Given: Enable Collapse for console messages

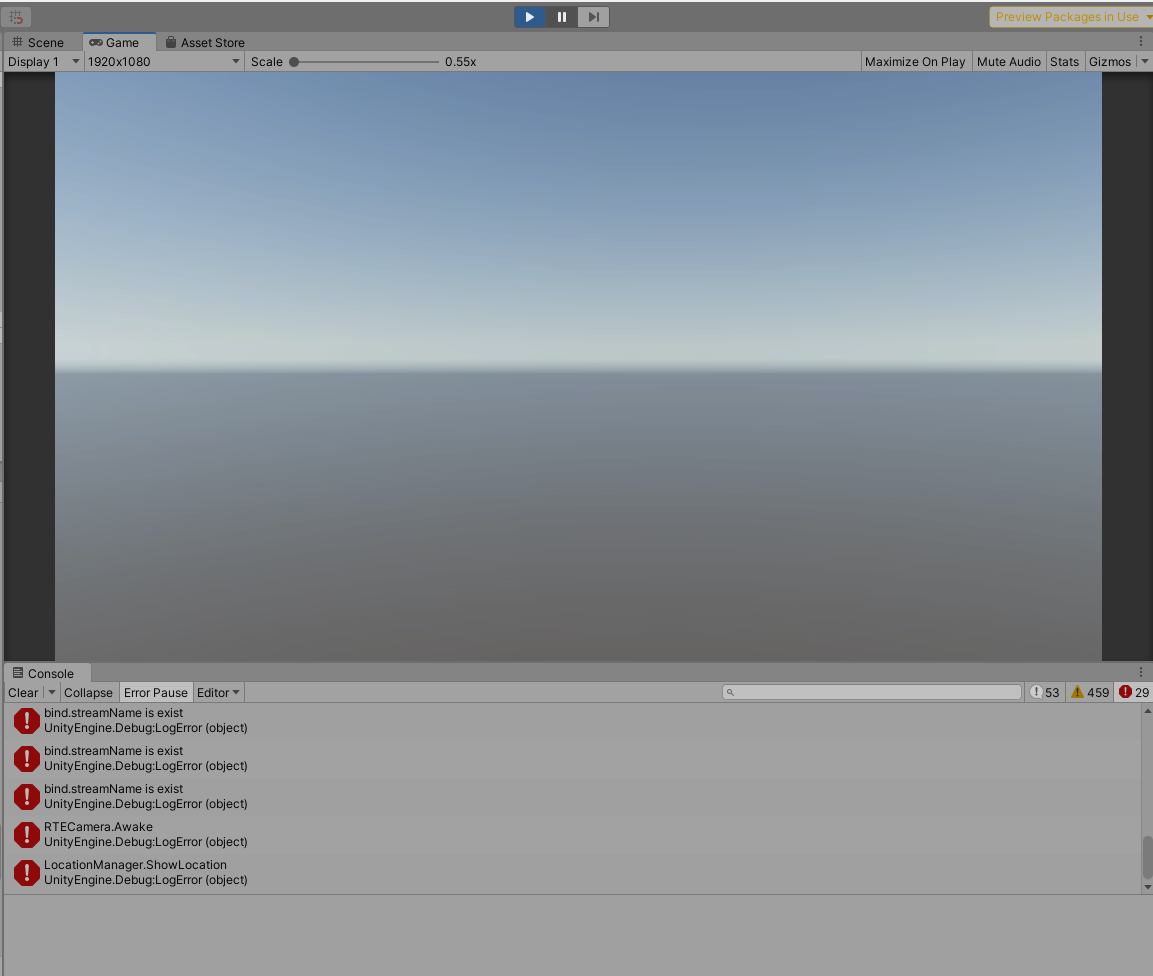Looking at the screenshot, I should tap(88, 691).
